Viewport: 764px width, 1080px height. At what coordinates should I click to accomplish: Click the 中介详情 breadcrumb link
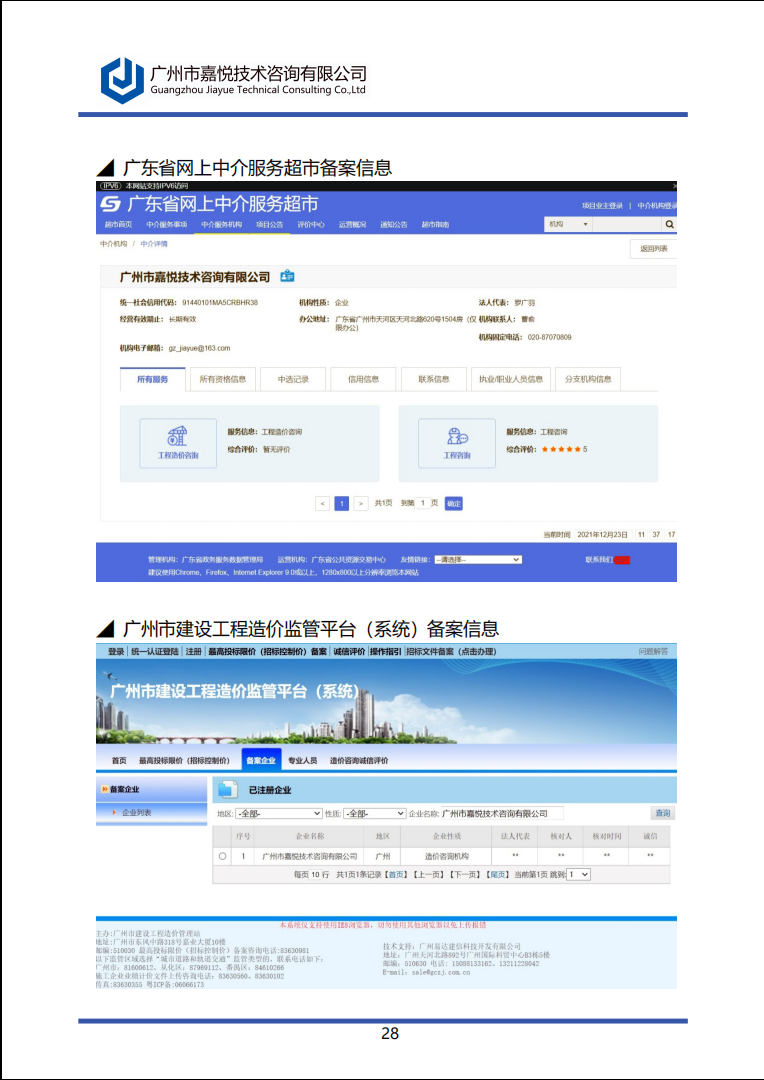click(x=154, y=244)
